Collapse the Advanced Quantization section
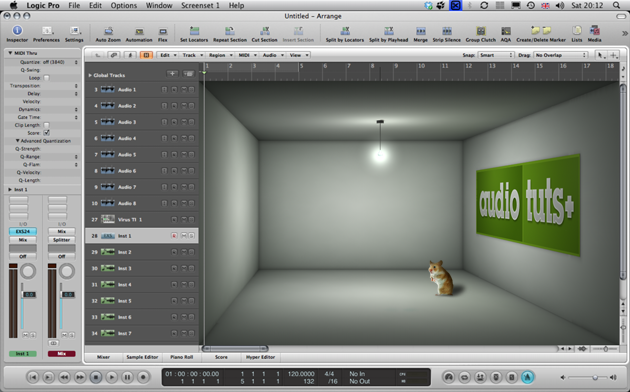 [x=18, y=141]
